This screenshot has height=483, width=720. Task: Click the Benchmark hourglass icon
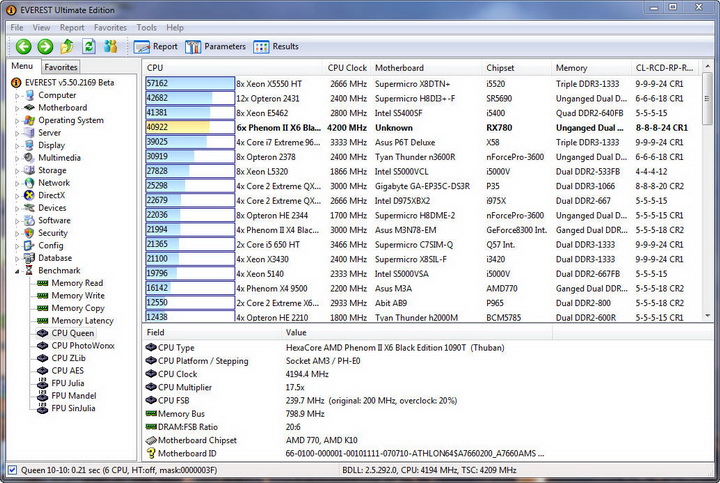click(x=29, y=270)
